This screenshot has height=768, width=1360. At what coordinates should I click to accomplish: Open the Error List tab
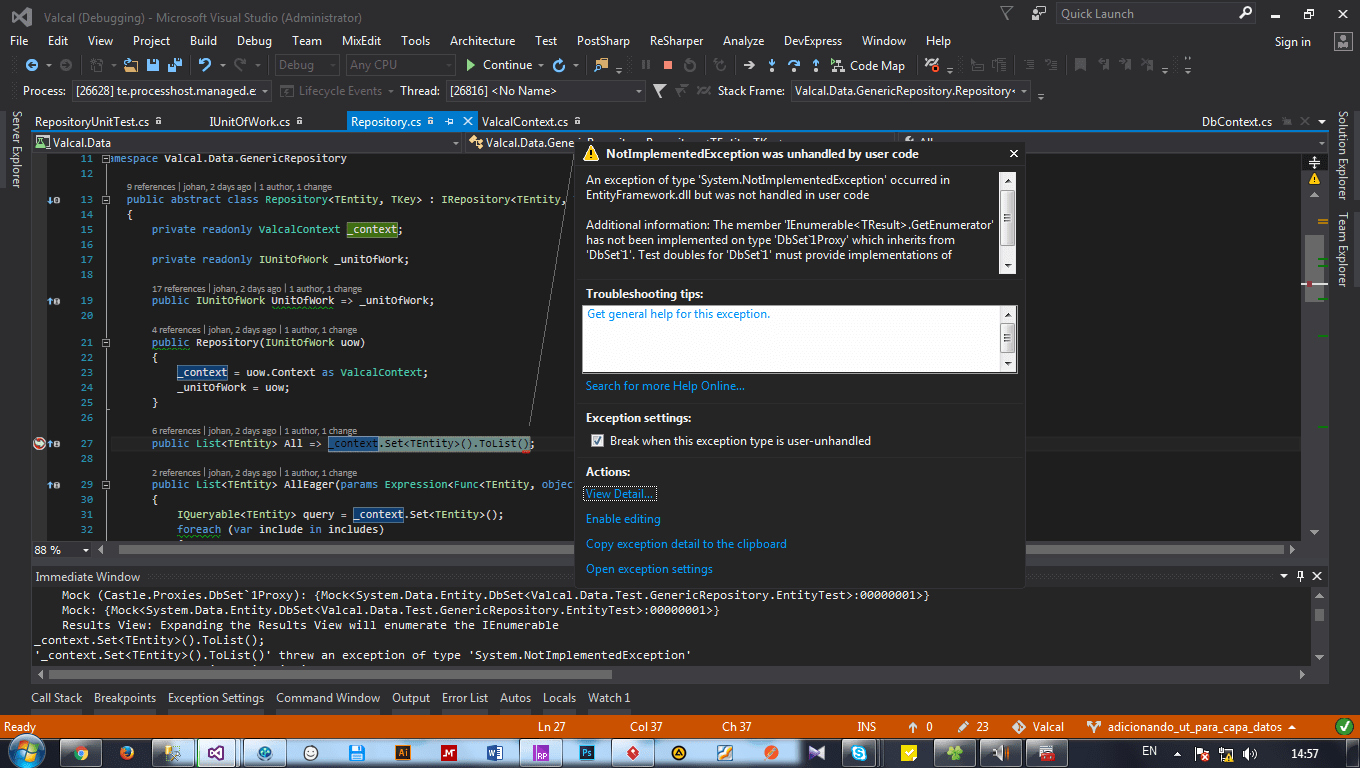[465, 698]
